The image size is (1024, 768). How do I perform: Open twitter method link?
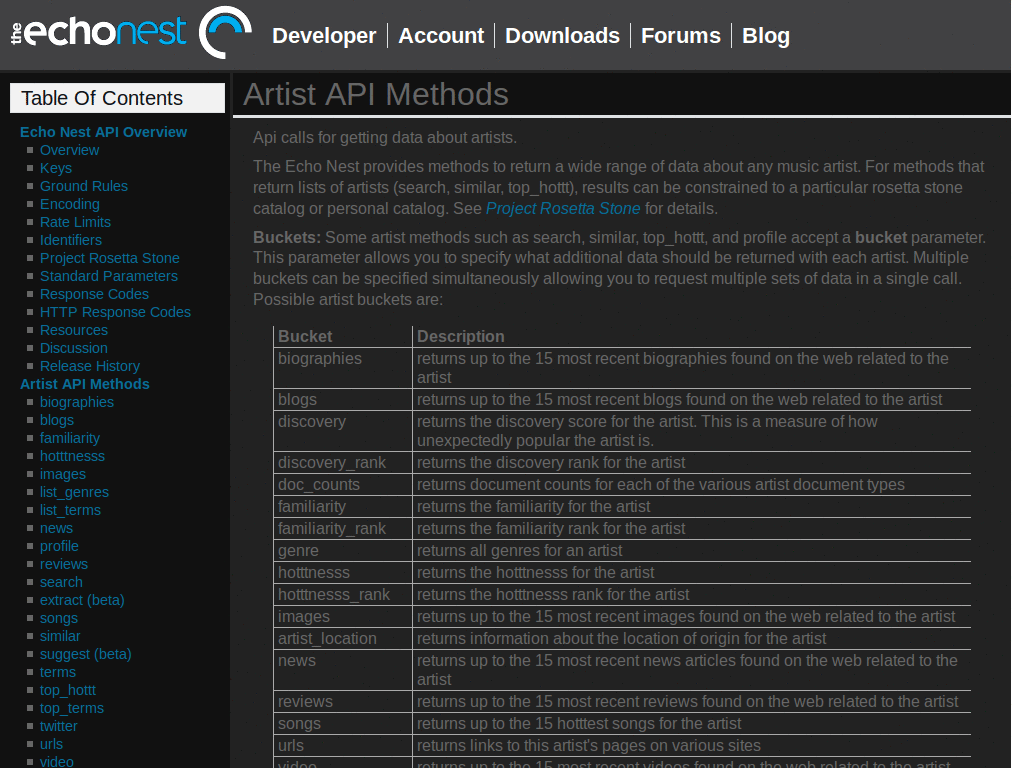click(x=59, y=726)
